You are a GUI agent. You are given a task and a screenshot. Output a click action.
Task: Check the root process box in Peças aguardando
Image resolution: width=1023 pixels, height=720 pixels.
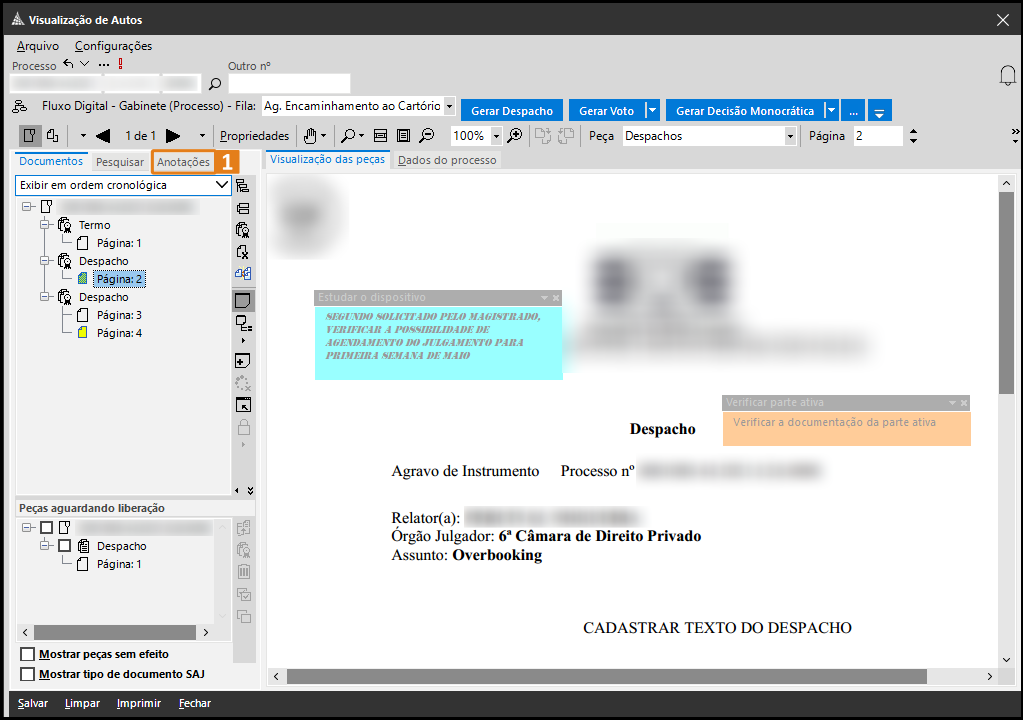pos(46,528)
